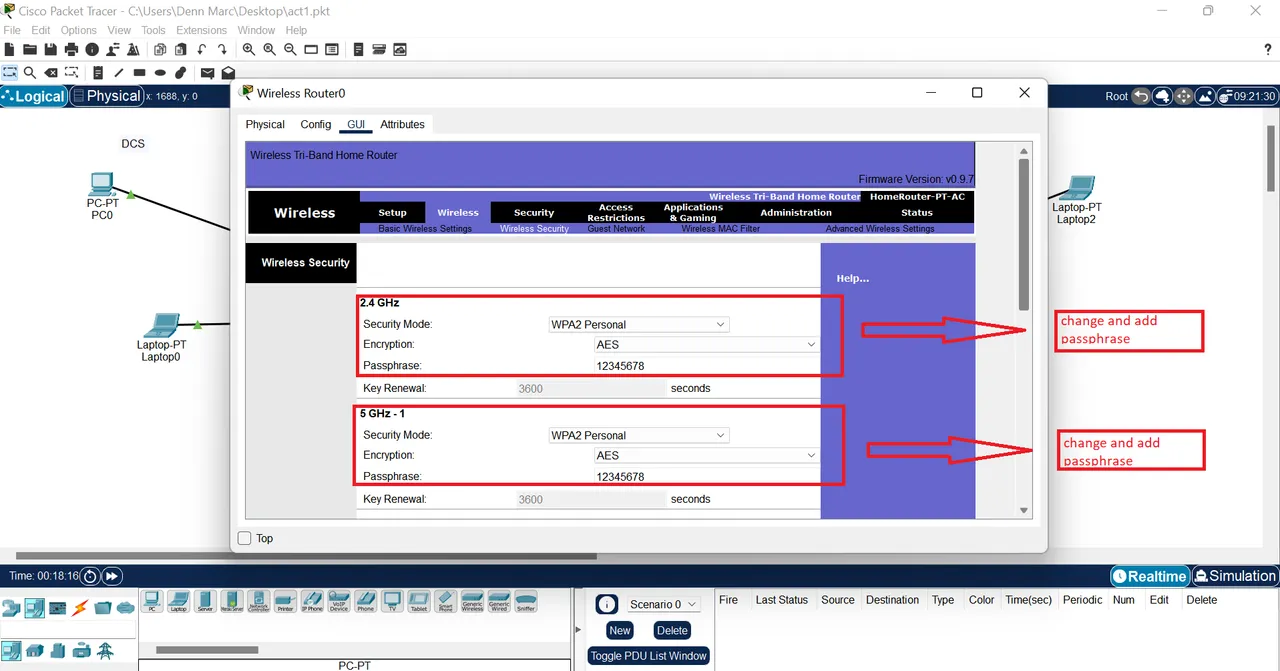1280x671 pixels.
Task: Expand the PDU panel arrow
Action: [x=579, y=629]
